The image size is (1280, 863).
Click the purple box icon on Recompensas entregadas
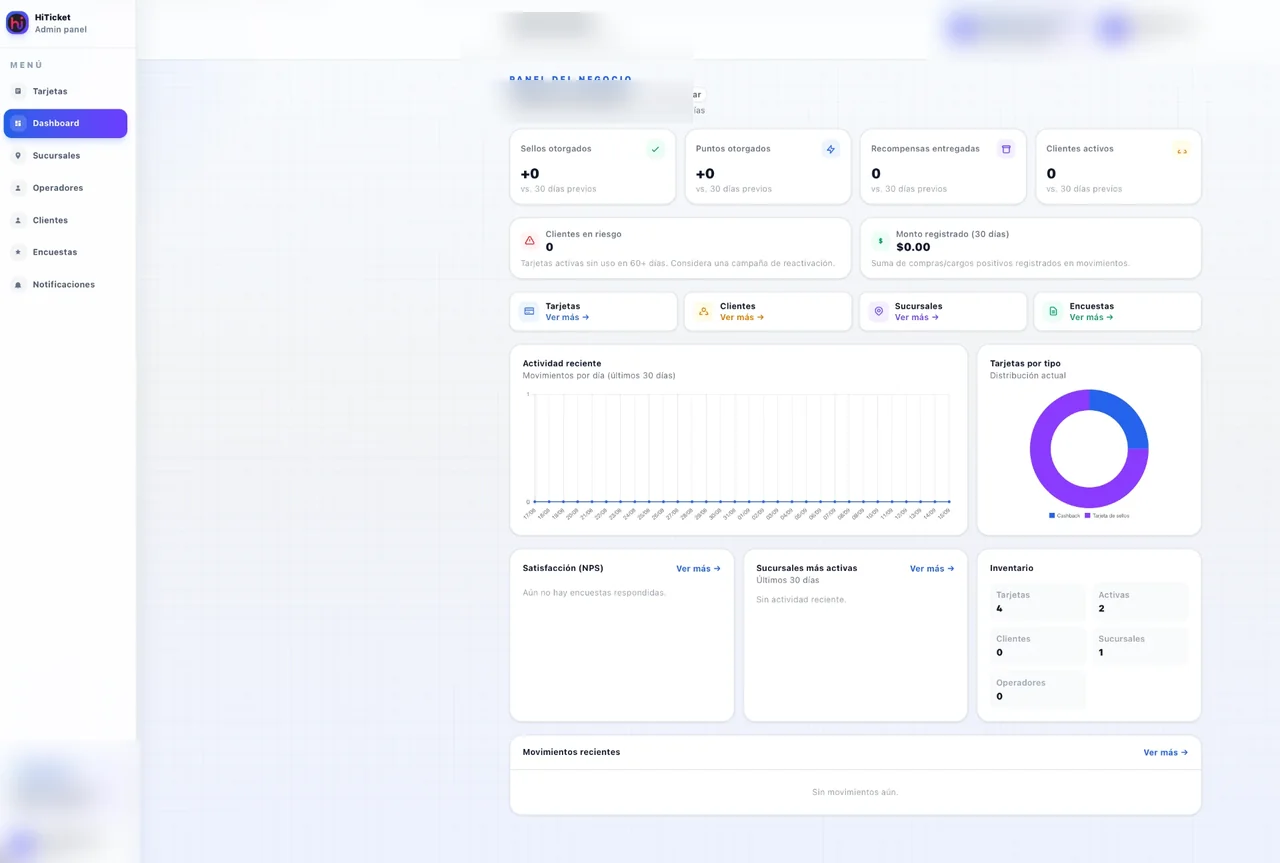point(1006,149)
